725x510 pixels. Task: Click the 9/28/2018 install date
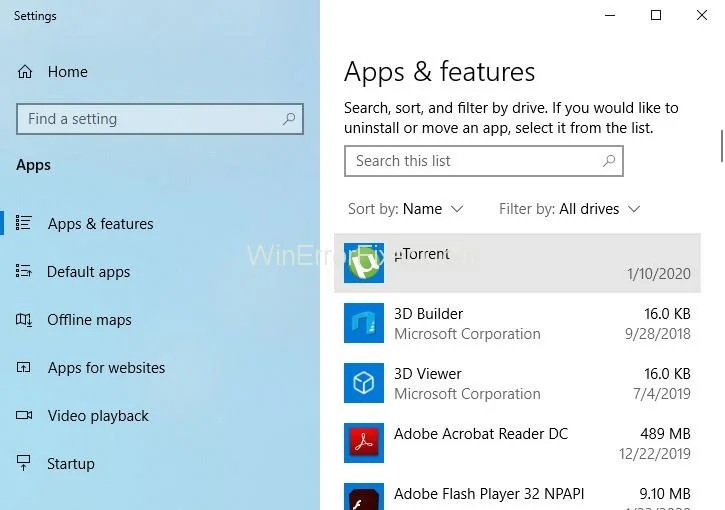pyautogui.click(x=657, y=334)
